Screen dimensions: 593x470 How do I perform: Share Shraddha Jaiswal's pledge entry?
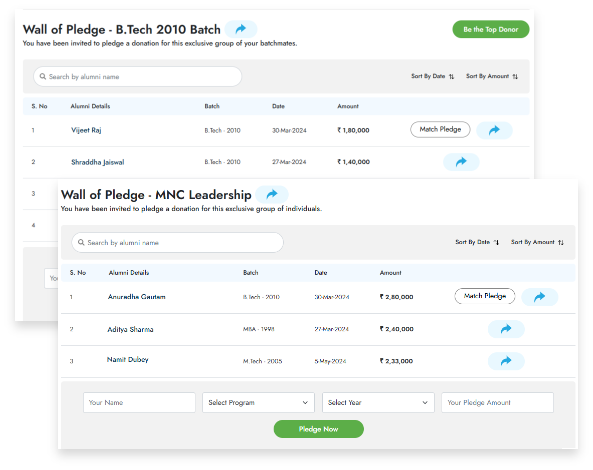(x=461, y=162)
